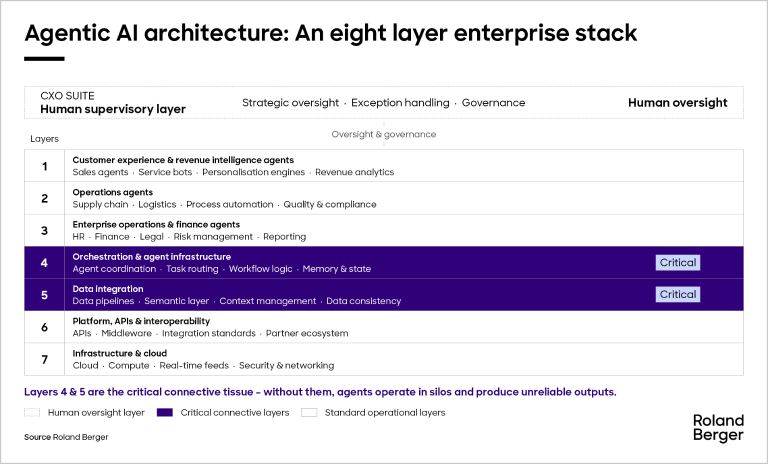Image resolution: width=768 pixels, height=464 pixels.
Task: Click the Platform, APIs & interoperability heading
Action: pos(141,321)
